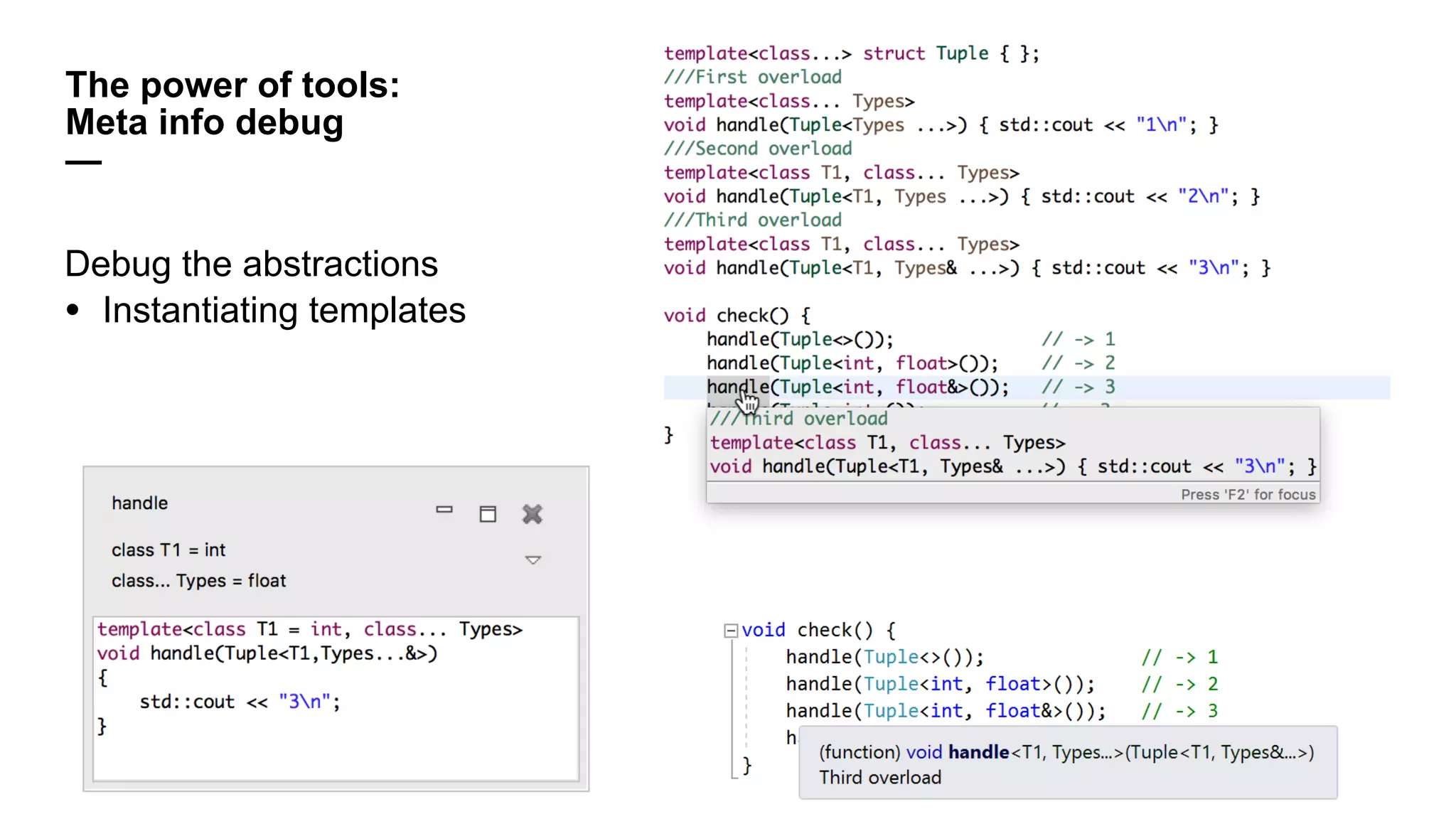
Task: Click the '// -> 2' comment in lower editor
Action: (1179, 685)
